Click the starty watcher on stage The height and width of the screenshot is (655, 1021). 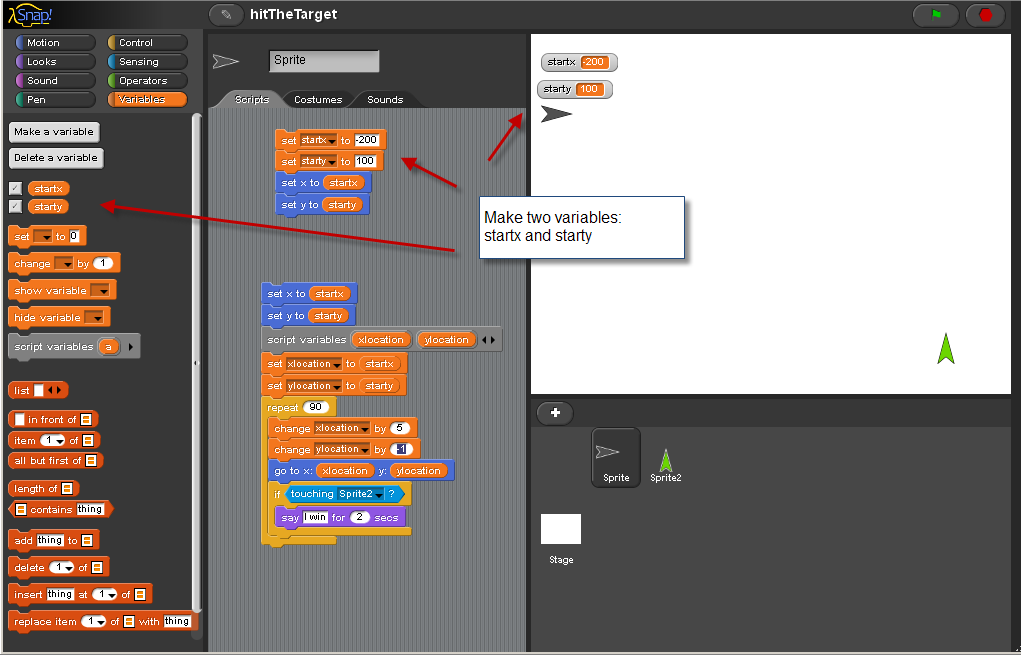pyautogui.click(x=575, y=89)
